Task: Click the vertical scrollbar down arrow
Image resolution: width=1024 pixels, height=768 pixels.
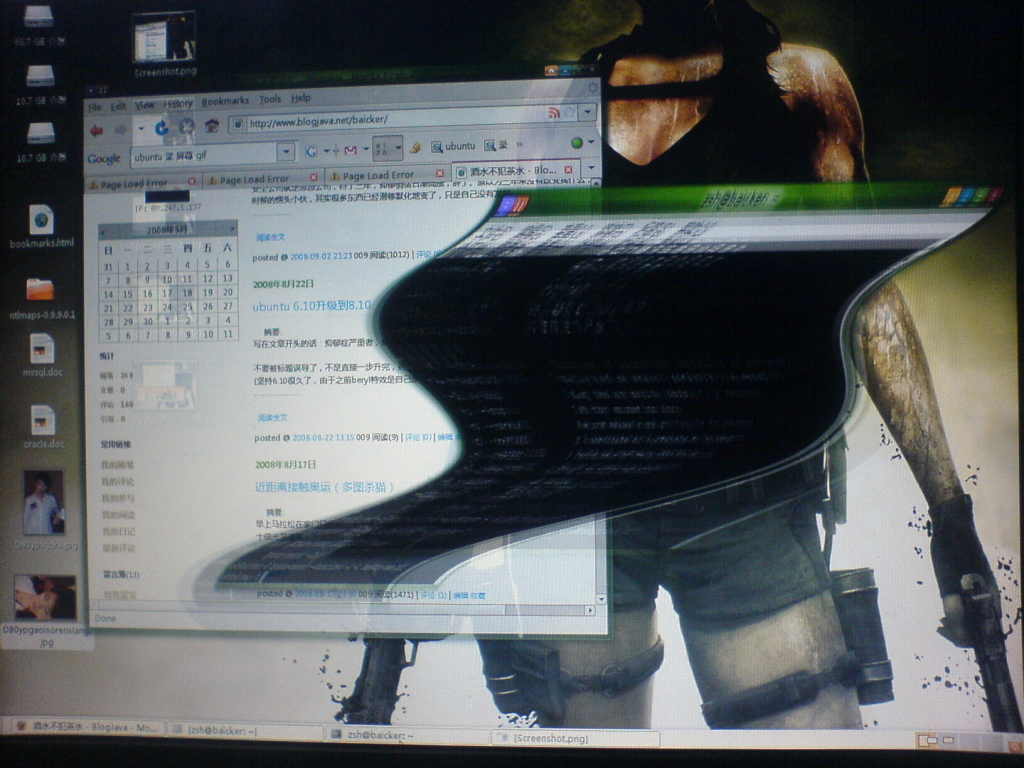Action: (x=601, y=598)
